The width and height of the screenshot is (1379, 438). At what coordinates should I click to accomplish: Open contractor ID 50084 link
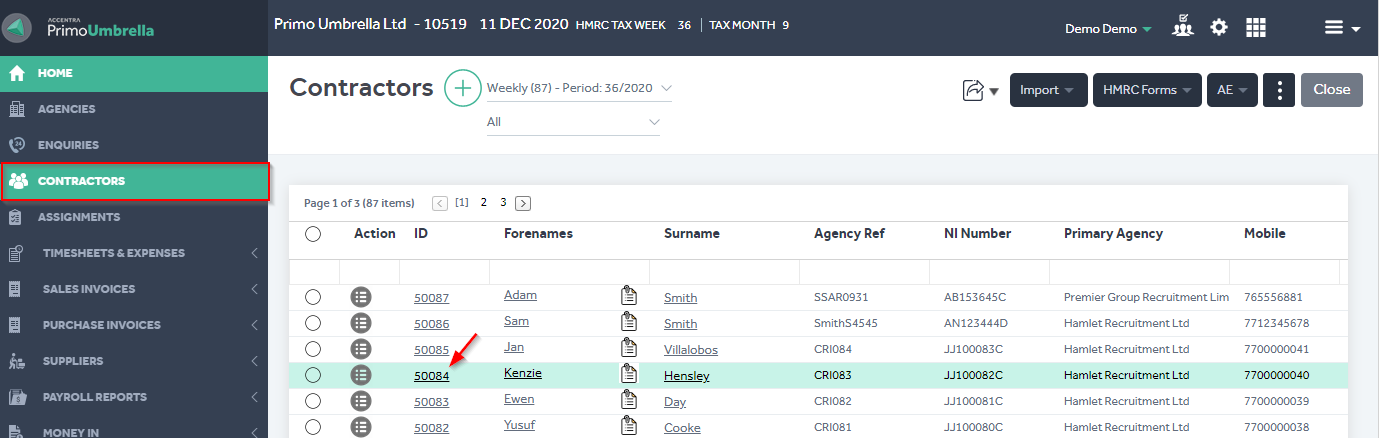(432, 376)
